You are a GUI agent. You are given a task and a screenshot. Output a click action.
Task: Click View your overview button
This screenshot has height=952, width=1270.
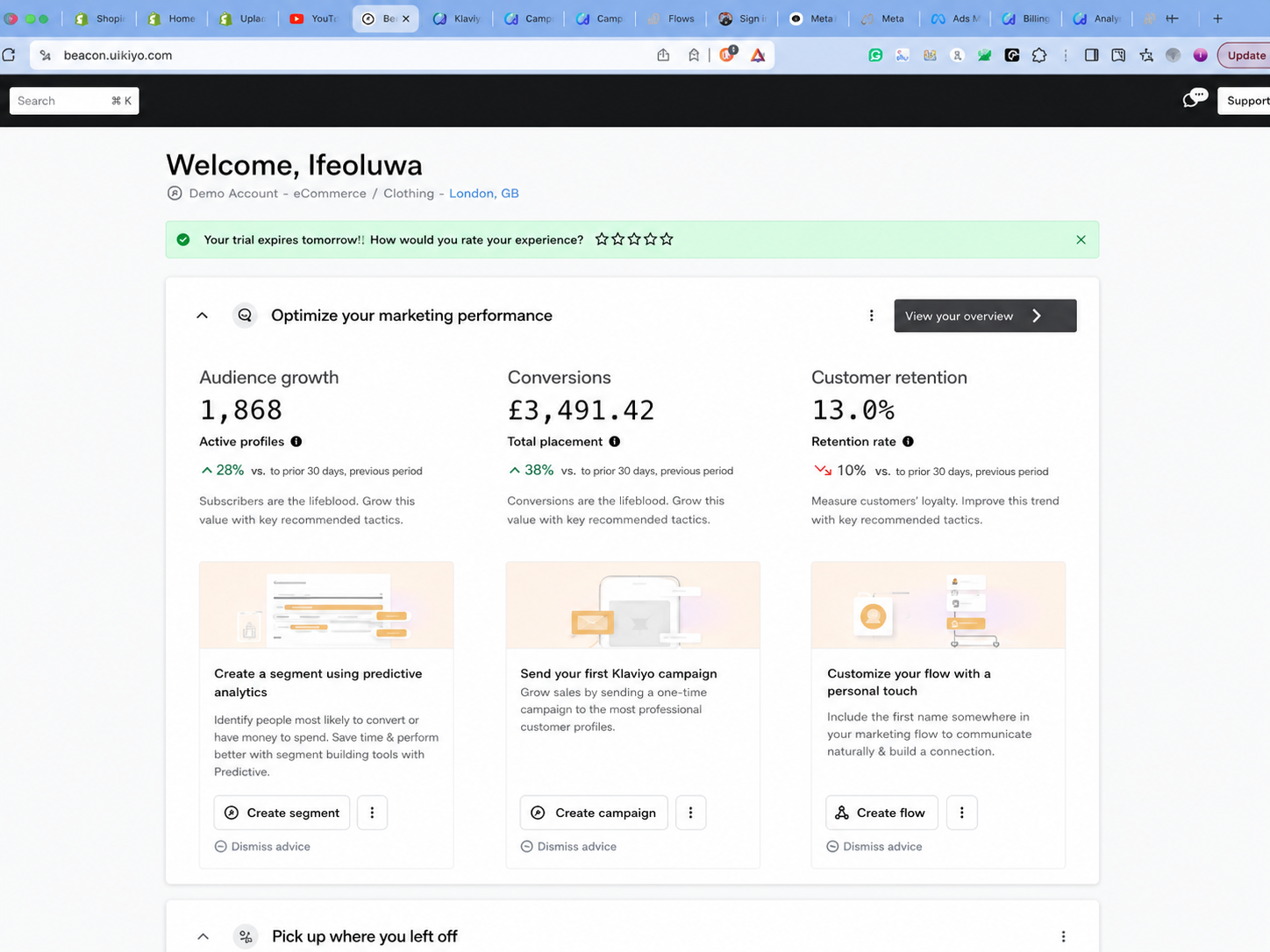(x=985, y=316)
